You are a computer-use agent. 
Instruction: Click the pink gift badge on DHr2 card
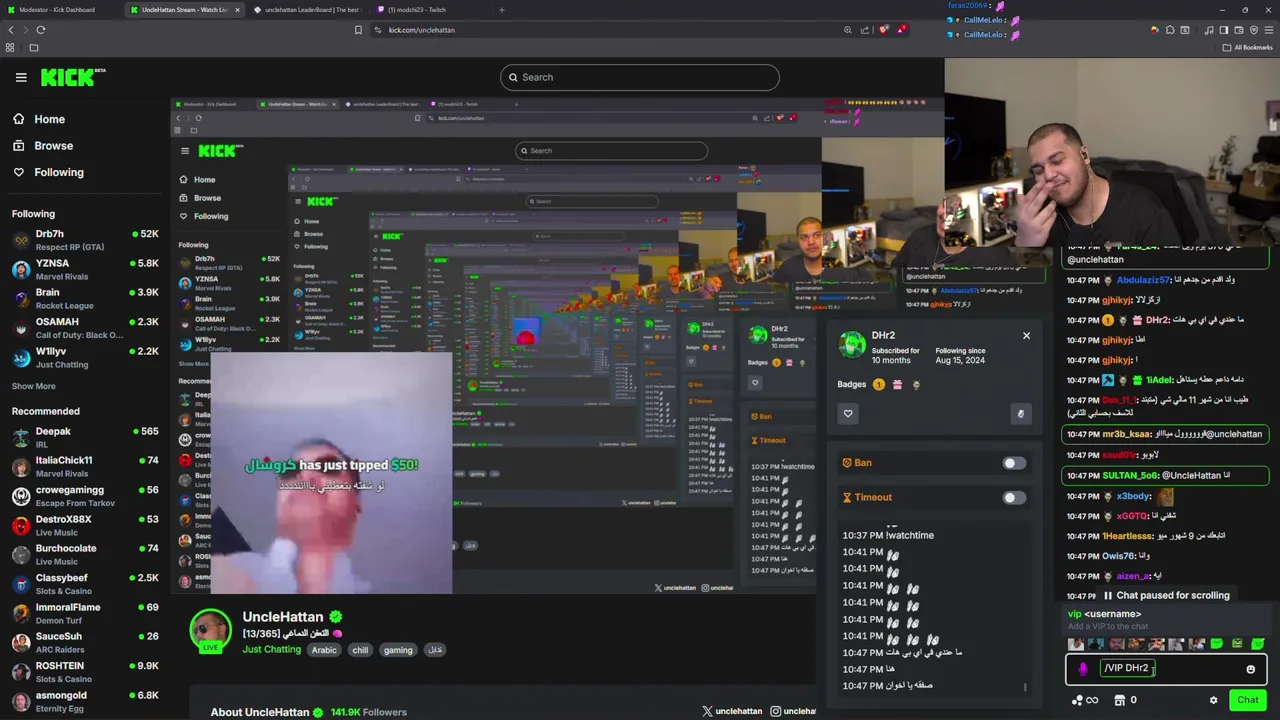tap(897, 384)
